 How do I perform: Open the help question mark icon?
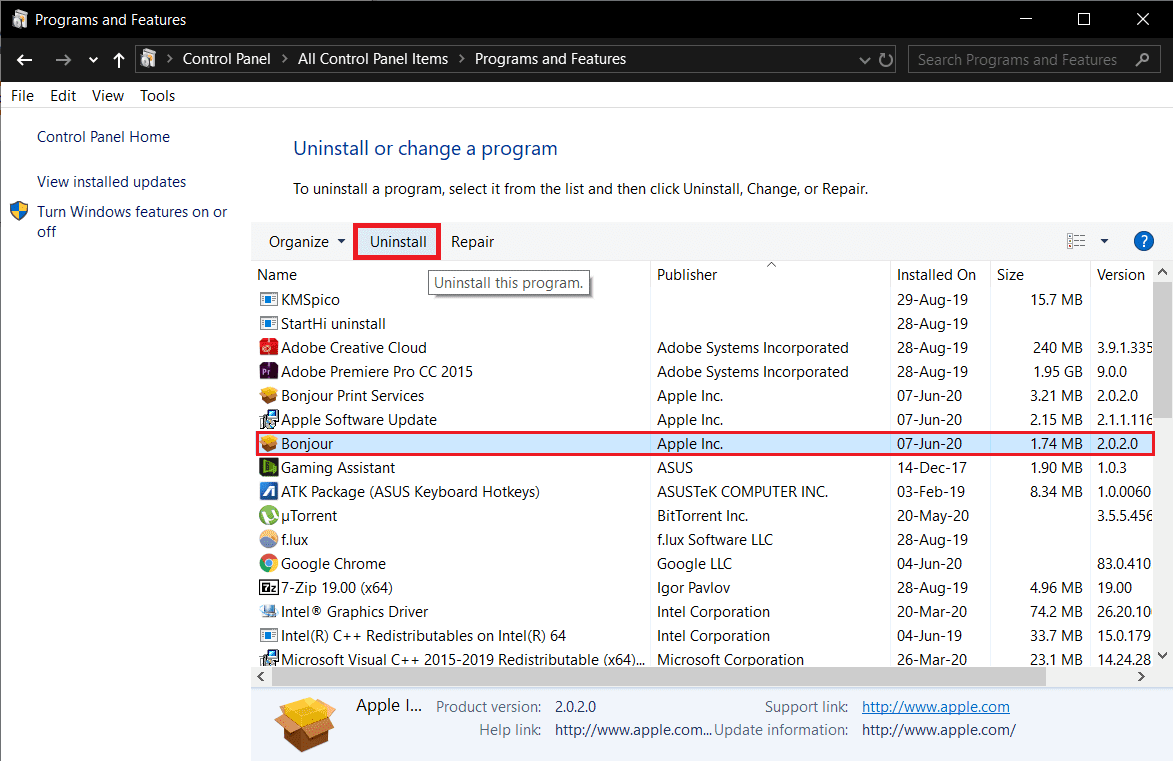pos(1144,241)
